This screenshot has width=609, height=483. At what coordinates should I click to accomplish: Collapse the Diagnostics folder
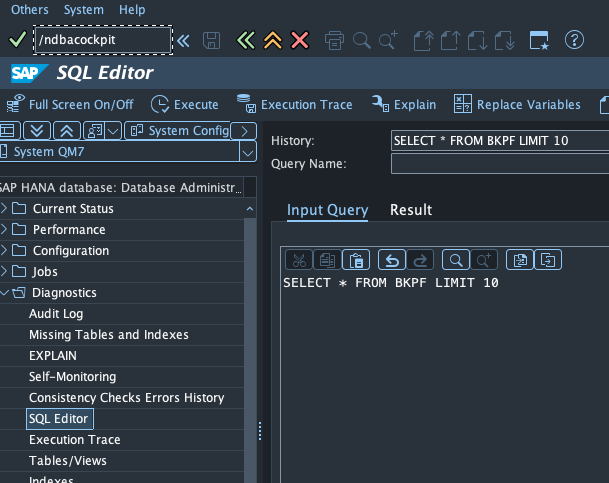point(4,292)
